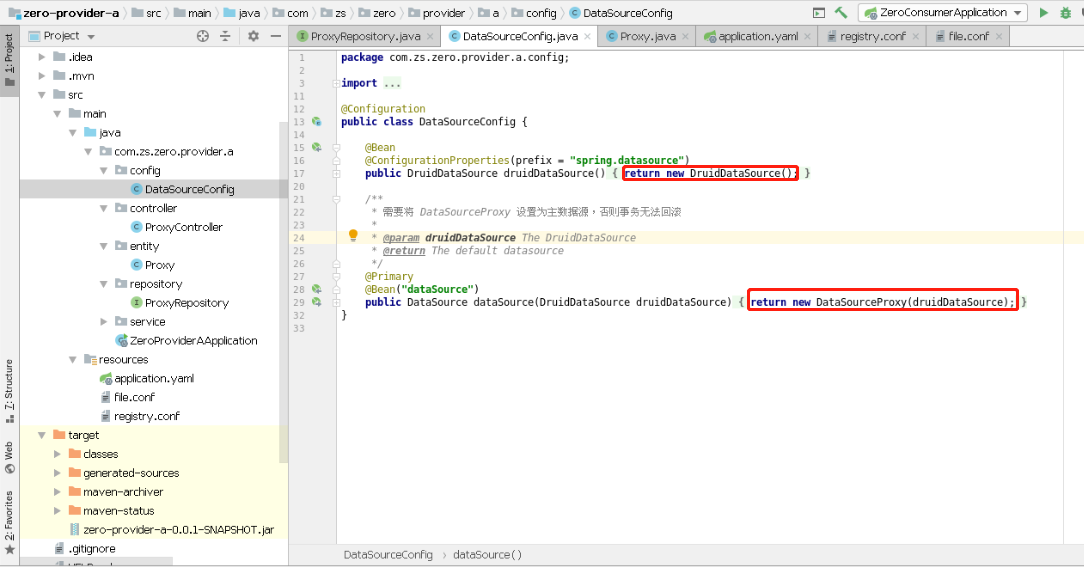Switch to application.yaml tab
Screen dimensions: 1084x567
pos(756,36)
